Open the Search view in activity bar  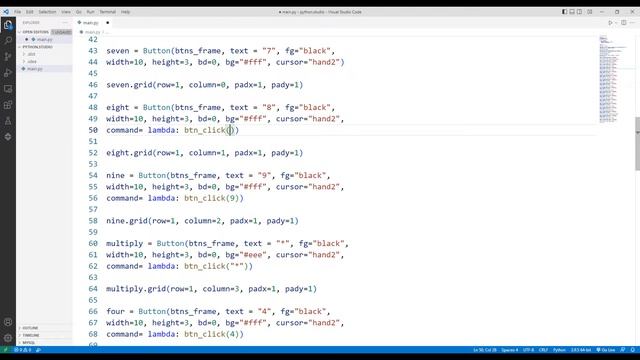point(8,41)
